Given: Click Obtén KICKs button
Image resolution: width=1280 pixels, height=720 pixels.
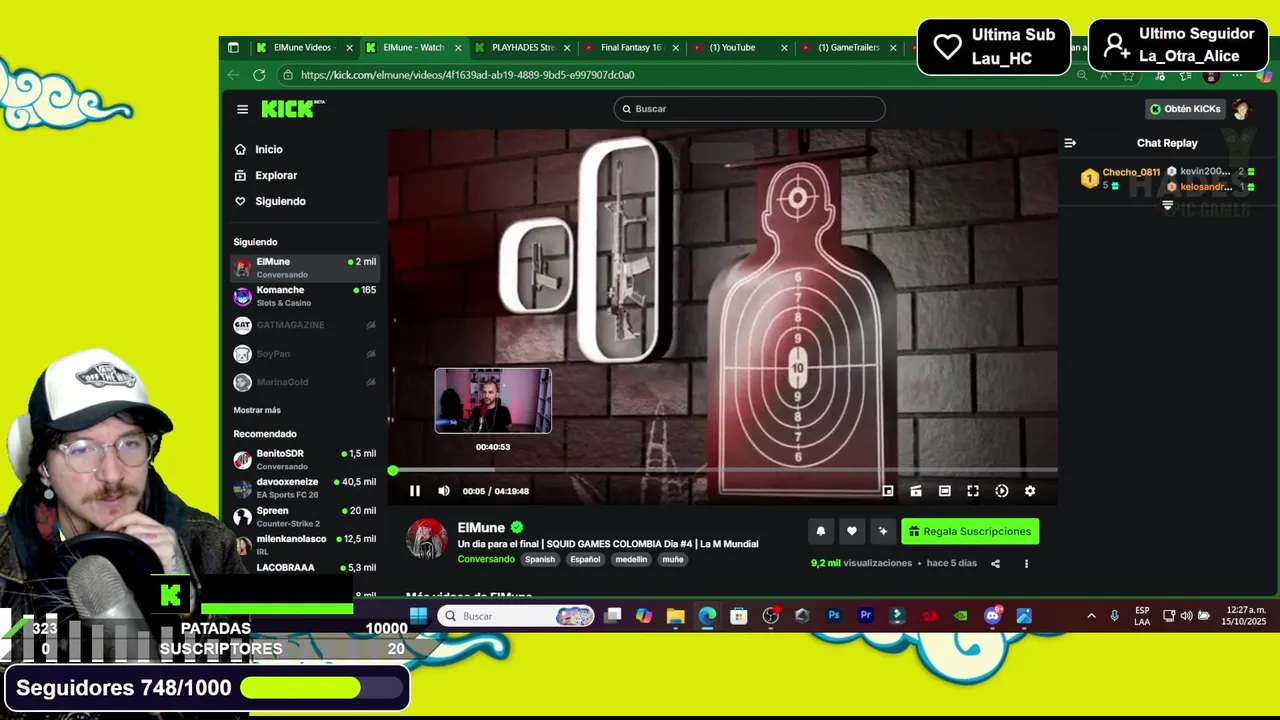Looking at the screenshot, I should coord(1185,109).
